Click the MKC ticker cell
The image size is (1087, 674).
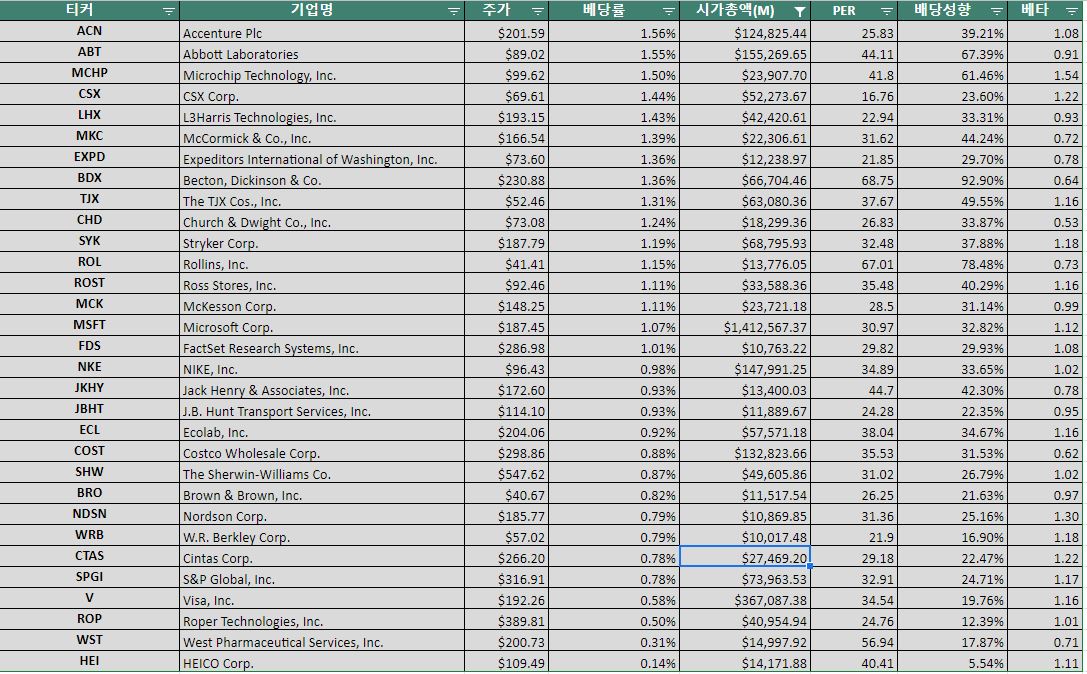coord(89,136)
